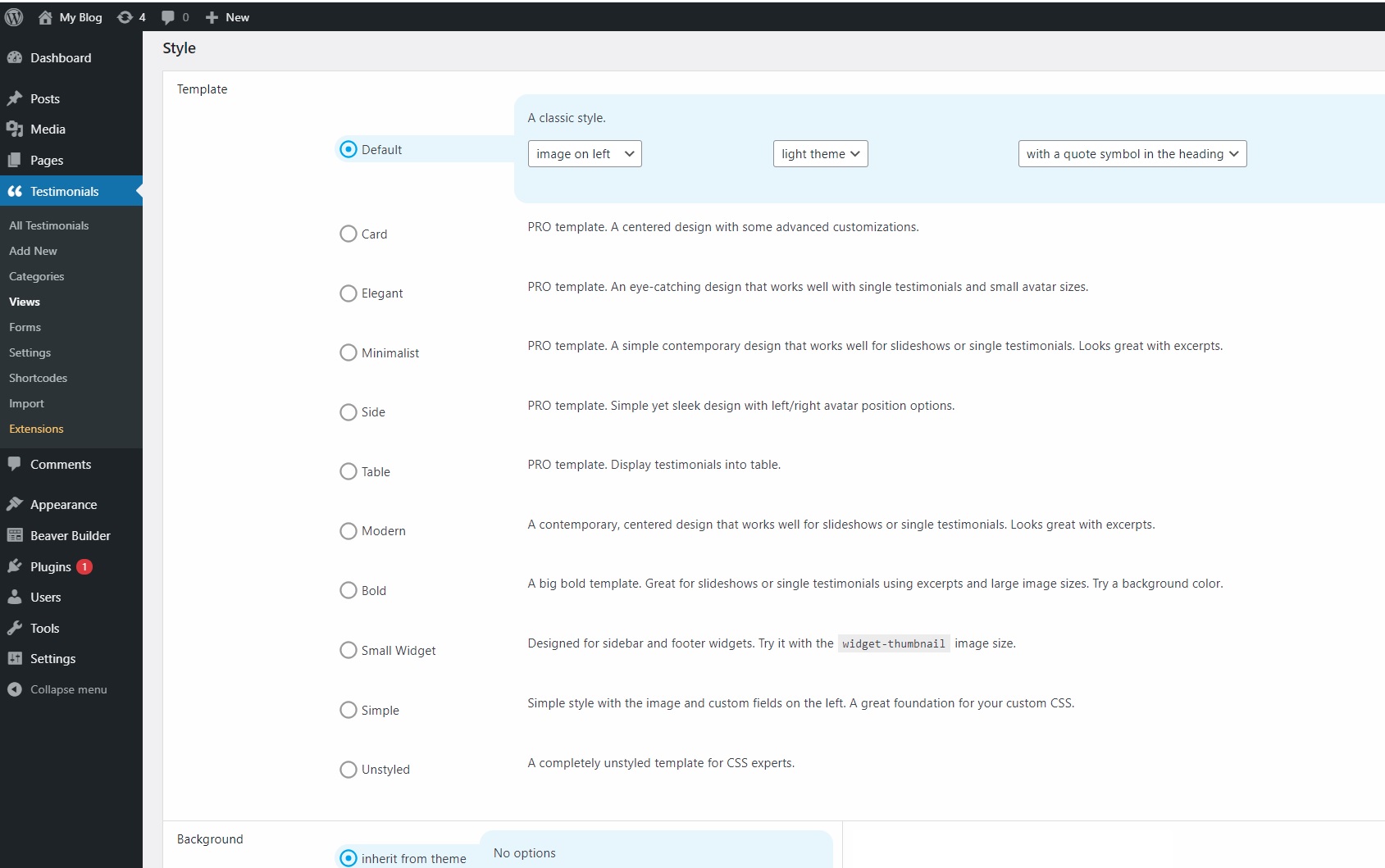The image size is (1385, 868).
Task: Click the plus New icon in admin bar
Action: pyautogui.click(x=212, y=17)
